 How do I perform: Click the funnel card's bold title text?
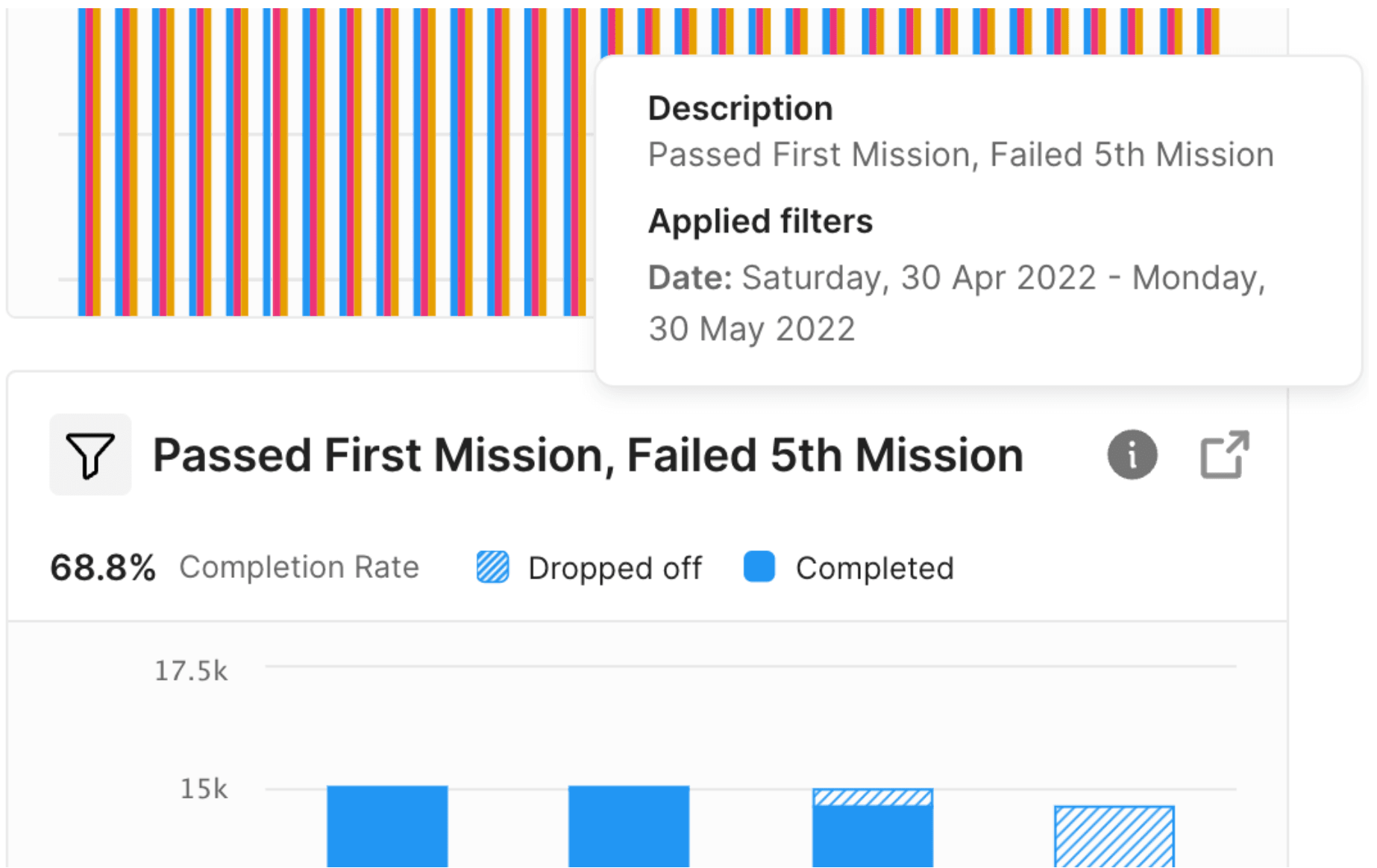pos(588,455)
